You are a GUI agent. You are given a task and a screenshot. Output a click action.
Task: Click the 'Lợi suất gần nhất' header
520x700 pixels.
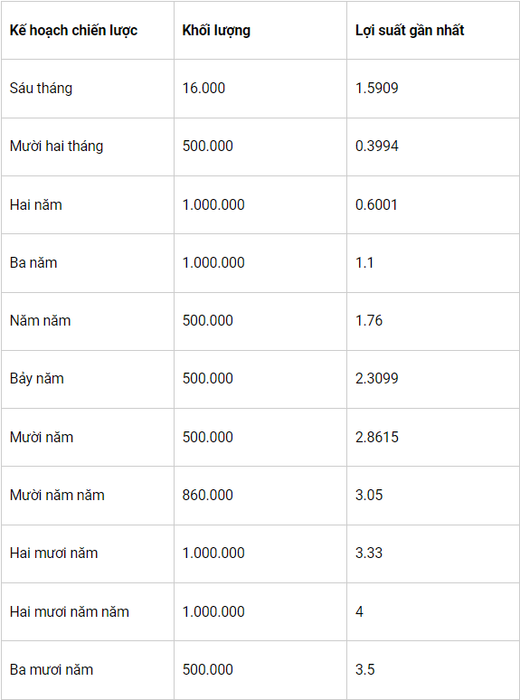click(x=409, y=30)
